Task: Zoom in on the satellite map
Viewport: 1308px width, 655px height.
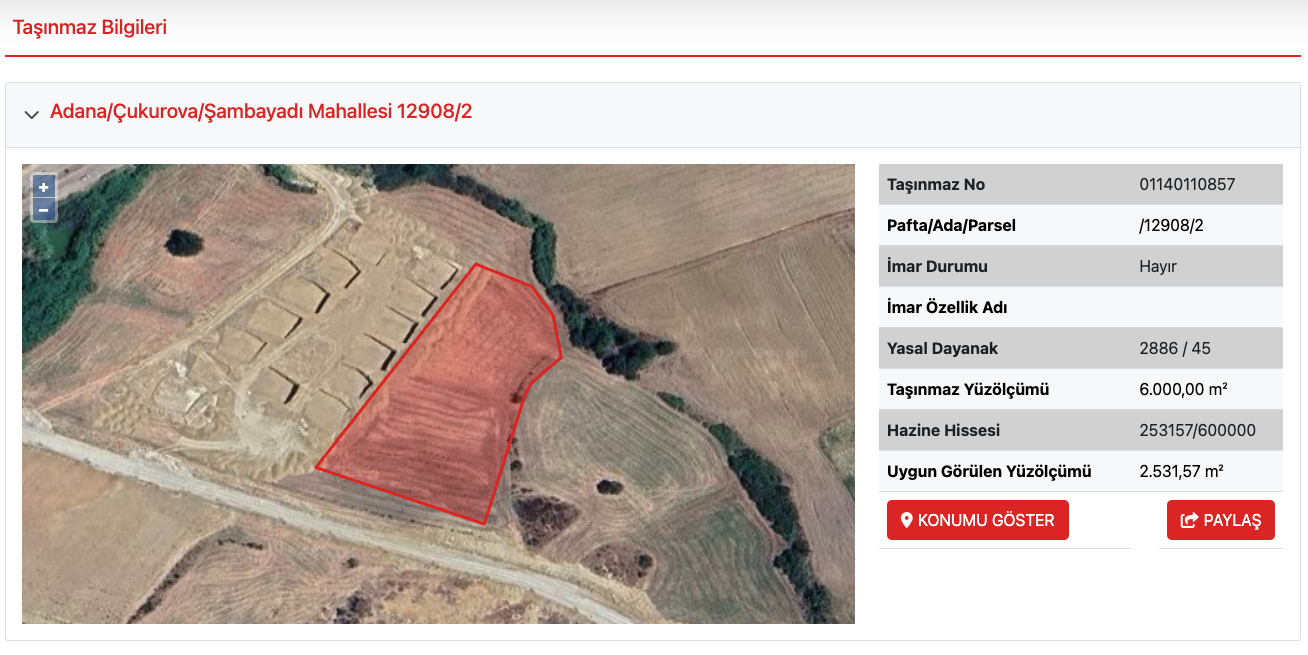Action: point(44,187)
